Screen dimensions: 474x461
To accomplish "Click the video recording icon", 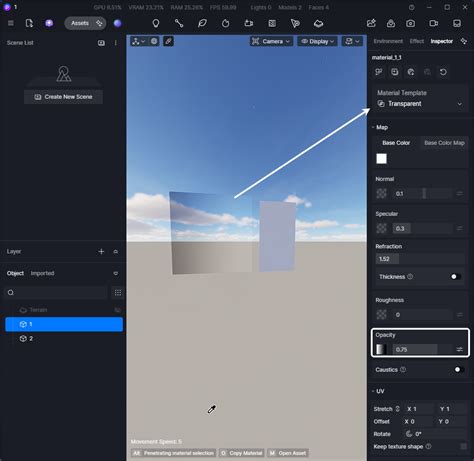I will [433, 23].
